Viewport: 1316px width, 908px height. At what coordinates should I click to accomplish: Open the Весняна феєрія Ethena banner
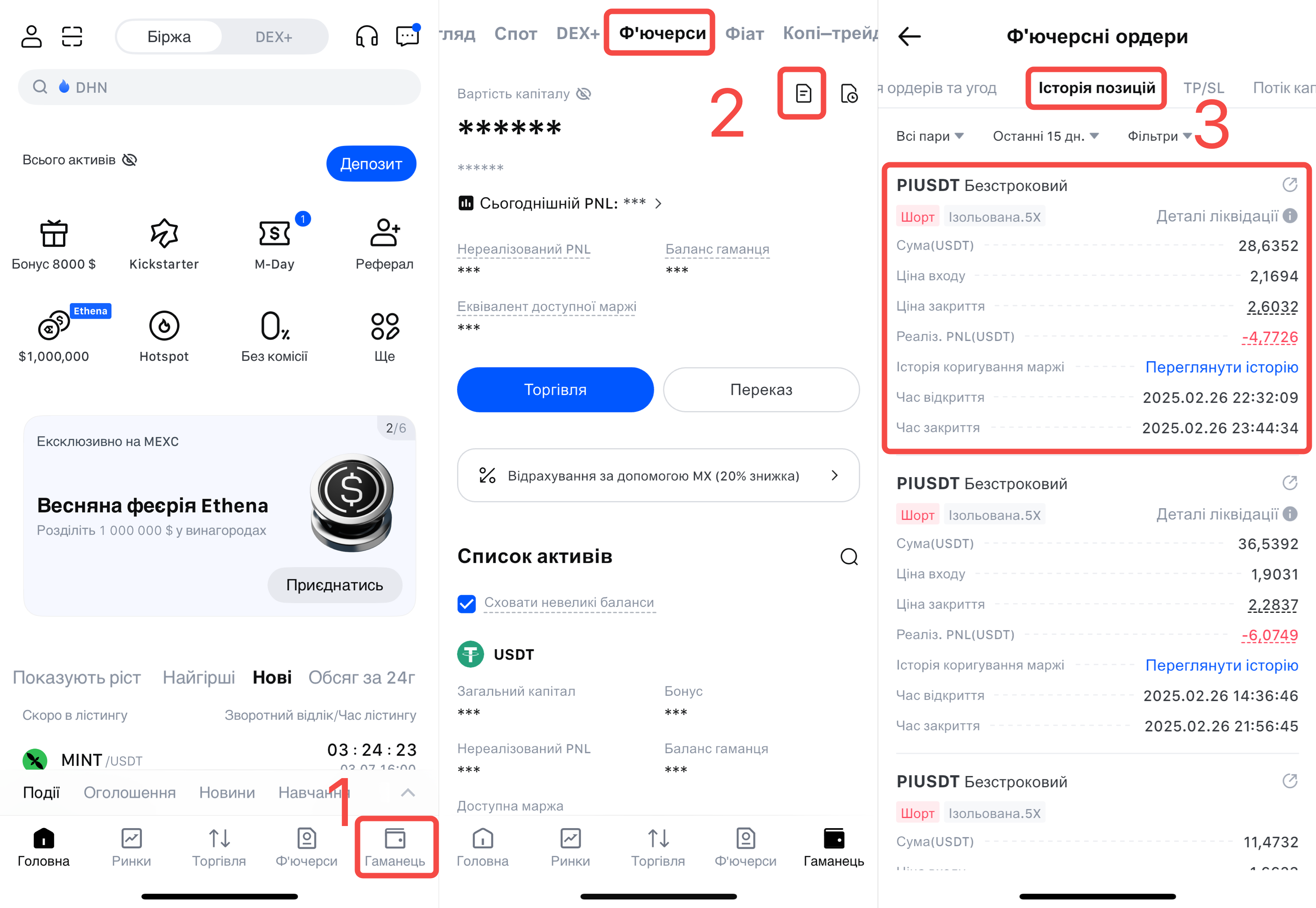point(219,516)
